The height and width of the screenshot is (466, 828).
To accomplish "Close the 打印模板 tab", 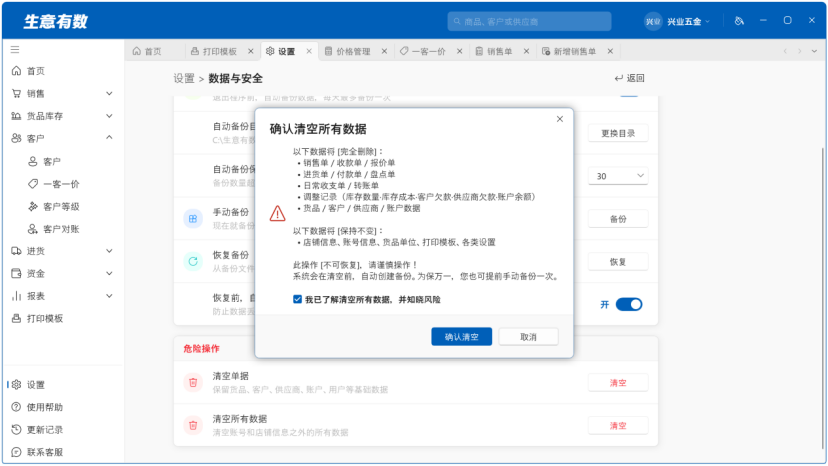I will [x=251, y=51].
